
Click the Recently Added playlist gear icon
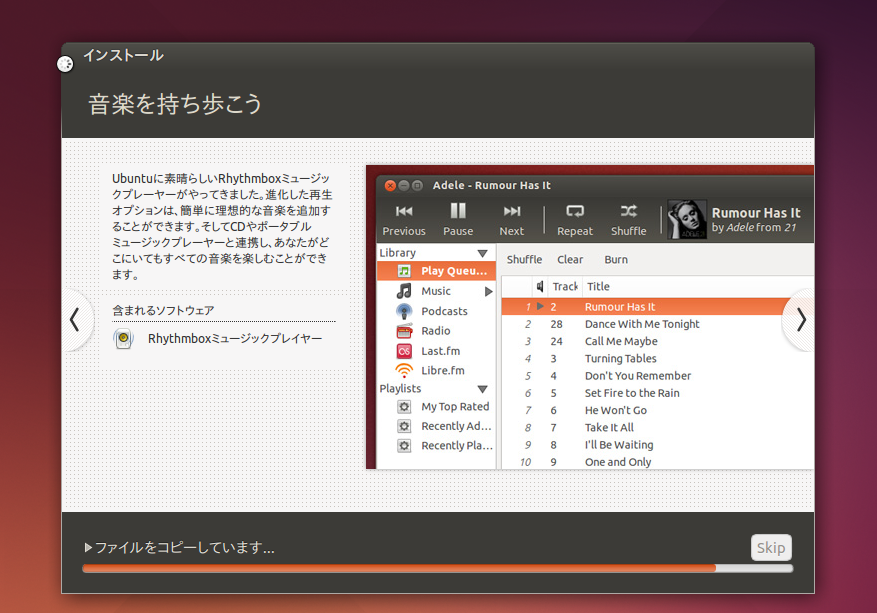404,426
